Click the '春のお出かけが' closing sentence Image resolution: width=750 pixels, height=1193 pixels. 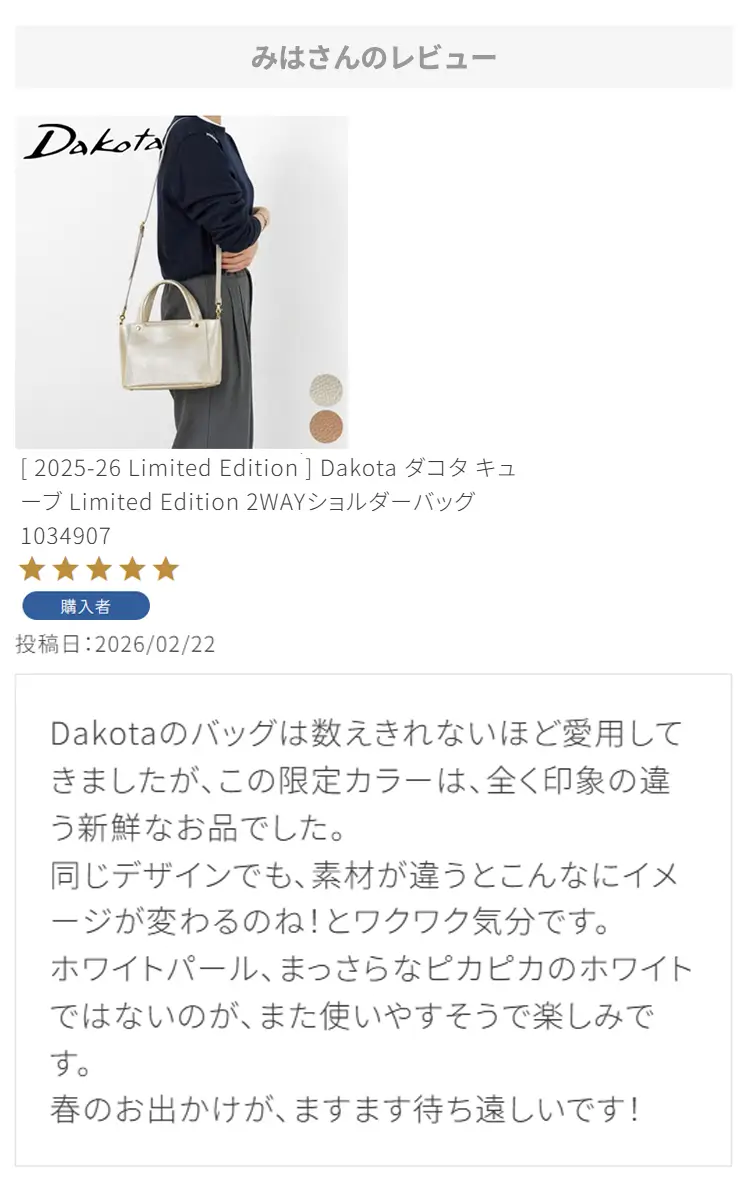coord(344,1109)
